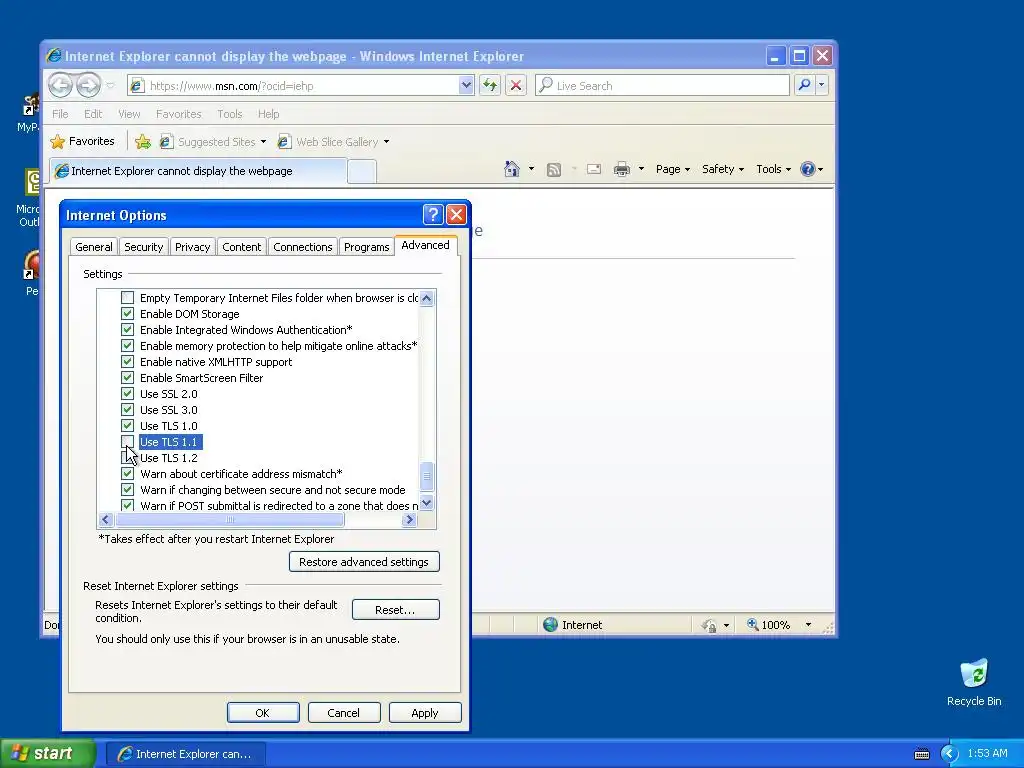Open zoom level dropdown arrow in status bar
This screenshot has height=768, width=1024.
[x=808, y=625]
